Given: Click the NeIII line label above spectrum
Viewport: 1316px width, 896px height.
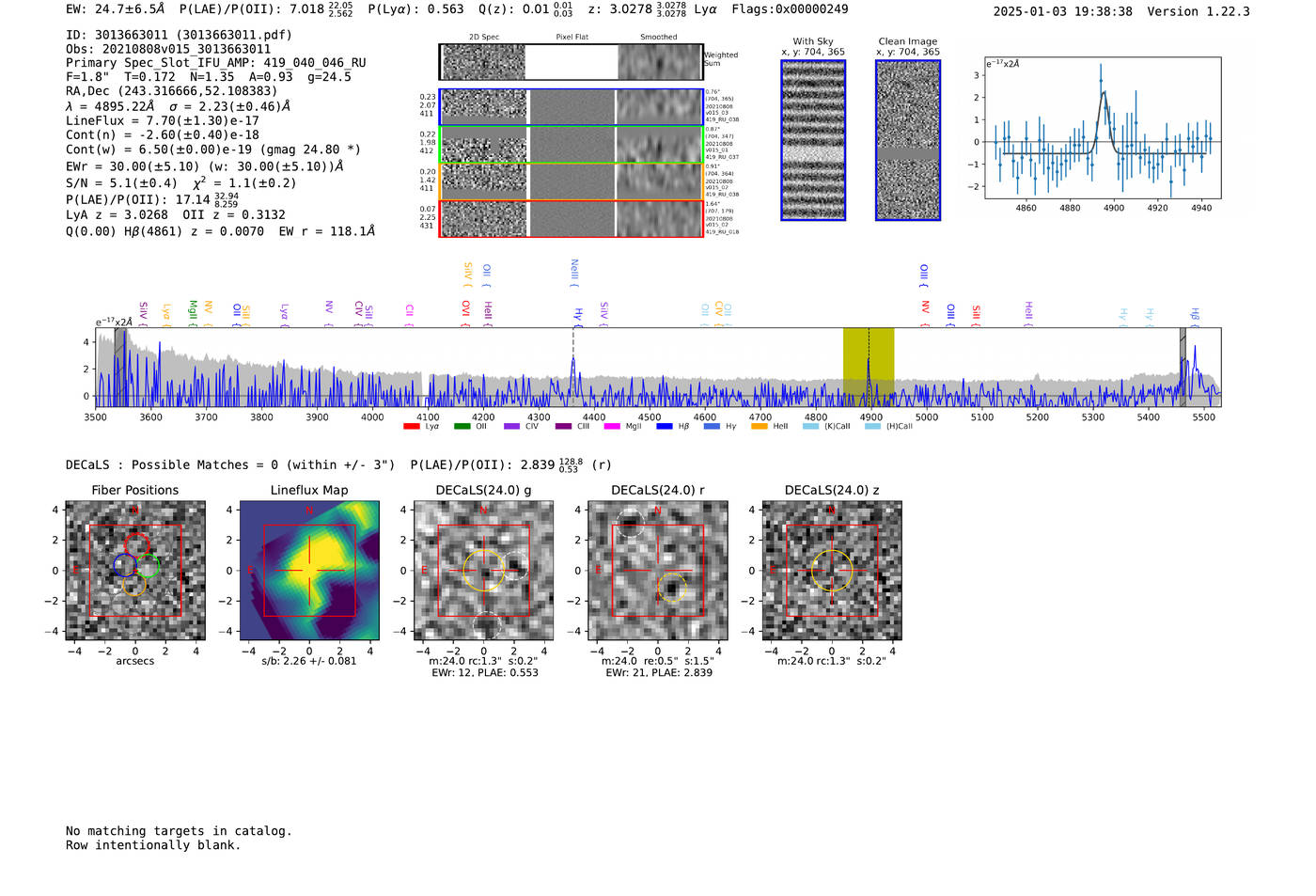Looking at the screenshot, I should tap(574, 273).
